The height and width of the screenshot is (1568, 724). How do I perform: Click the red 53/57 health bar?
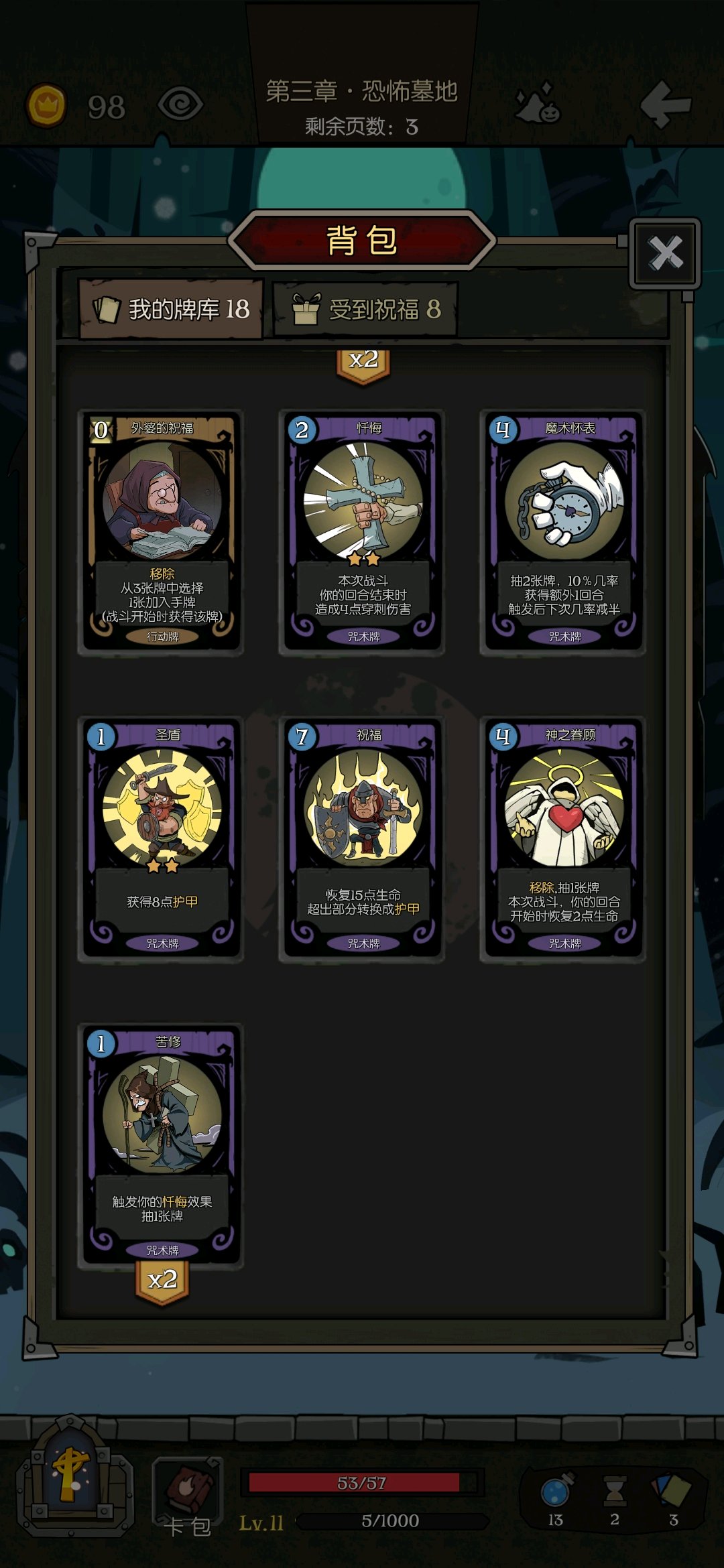click(362, 1483)
